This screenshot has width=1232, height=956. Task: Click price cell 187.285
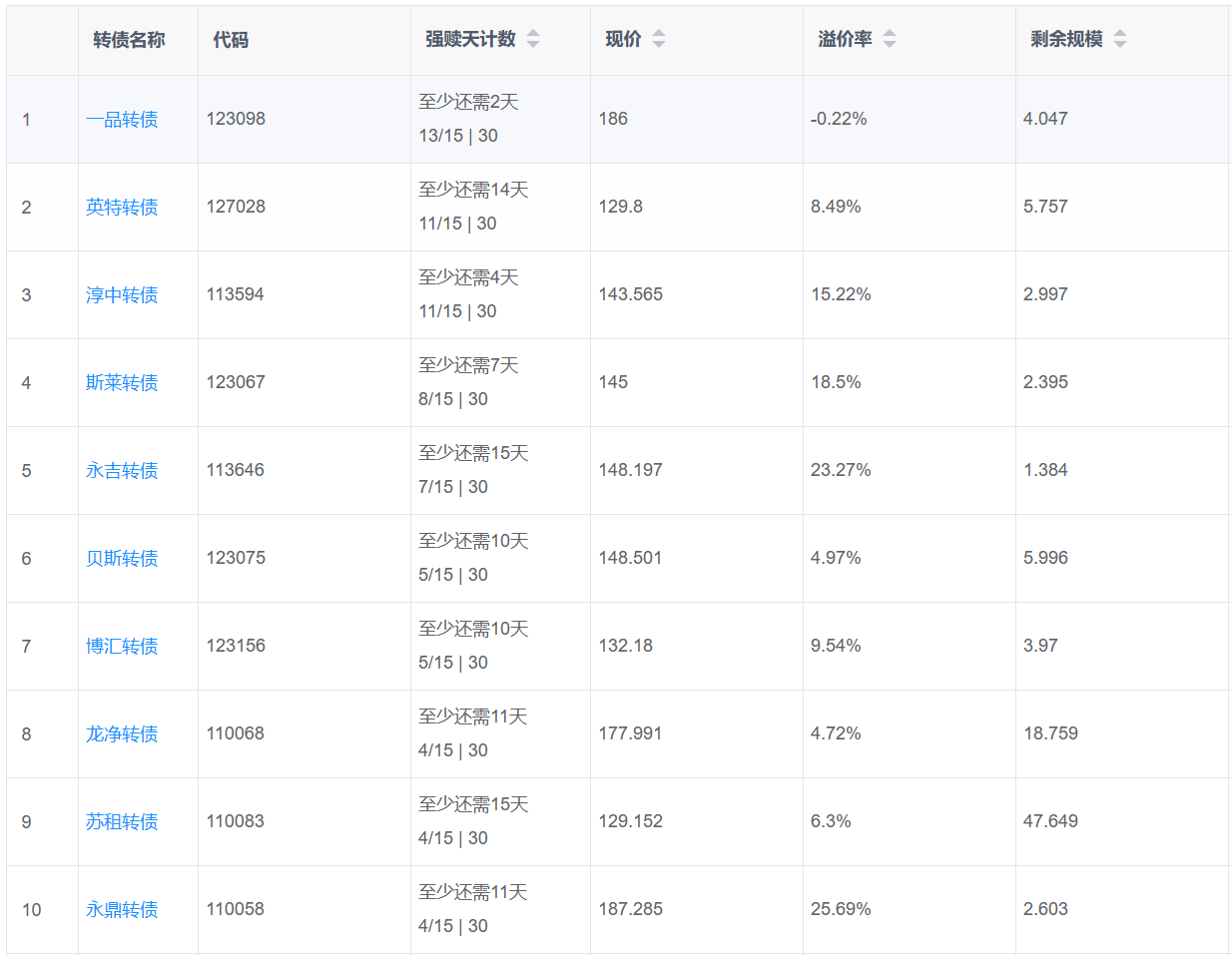(x=630, y=909)
